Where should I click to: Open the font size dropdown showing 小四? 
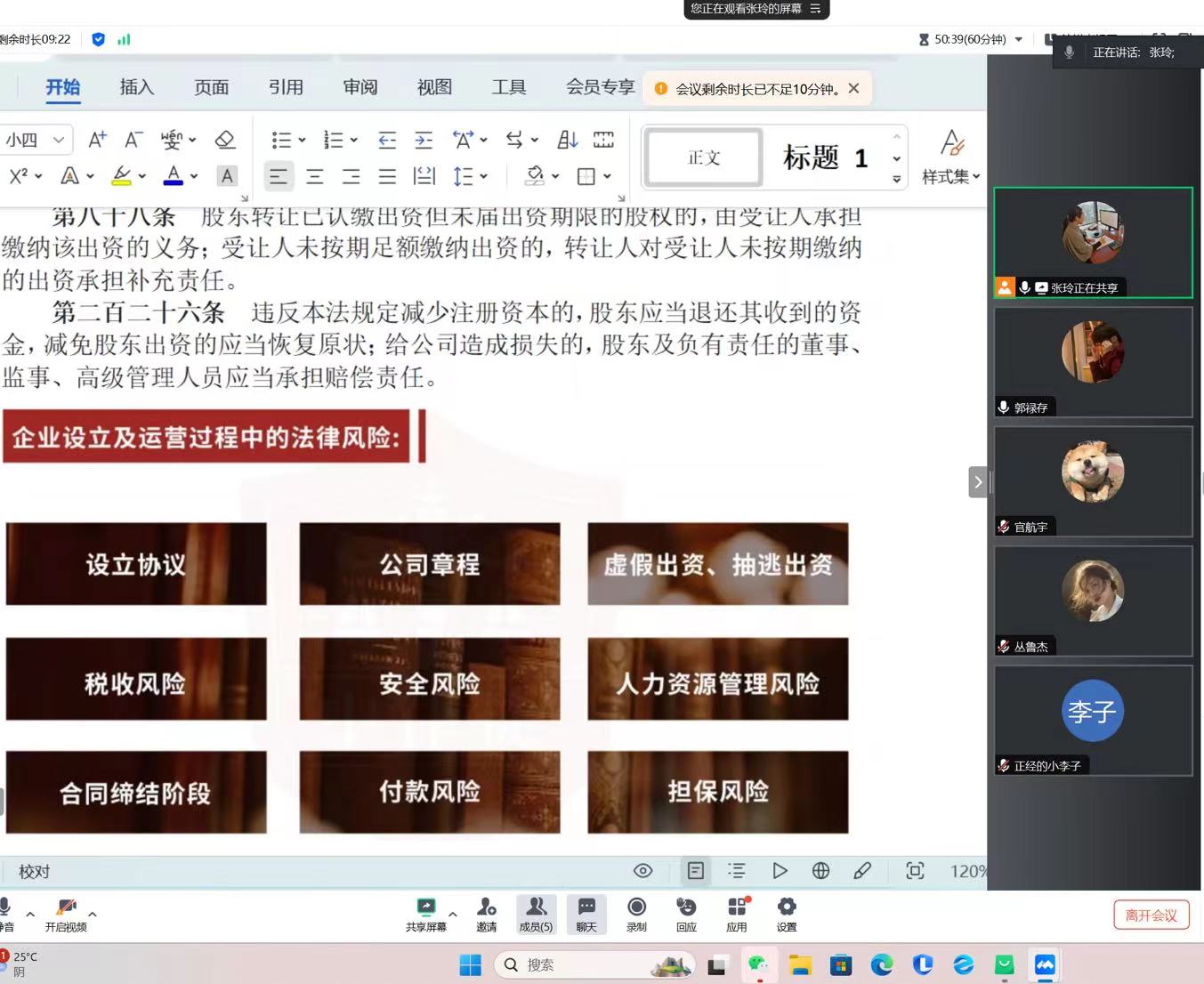point(35,140)
